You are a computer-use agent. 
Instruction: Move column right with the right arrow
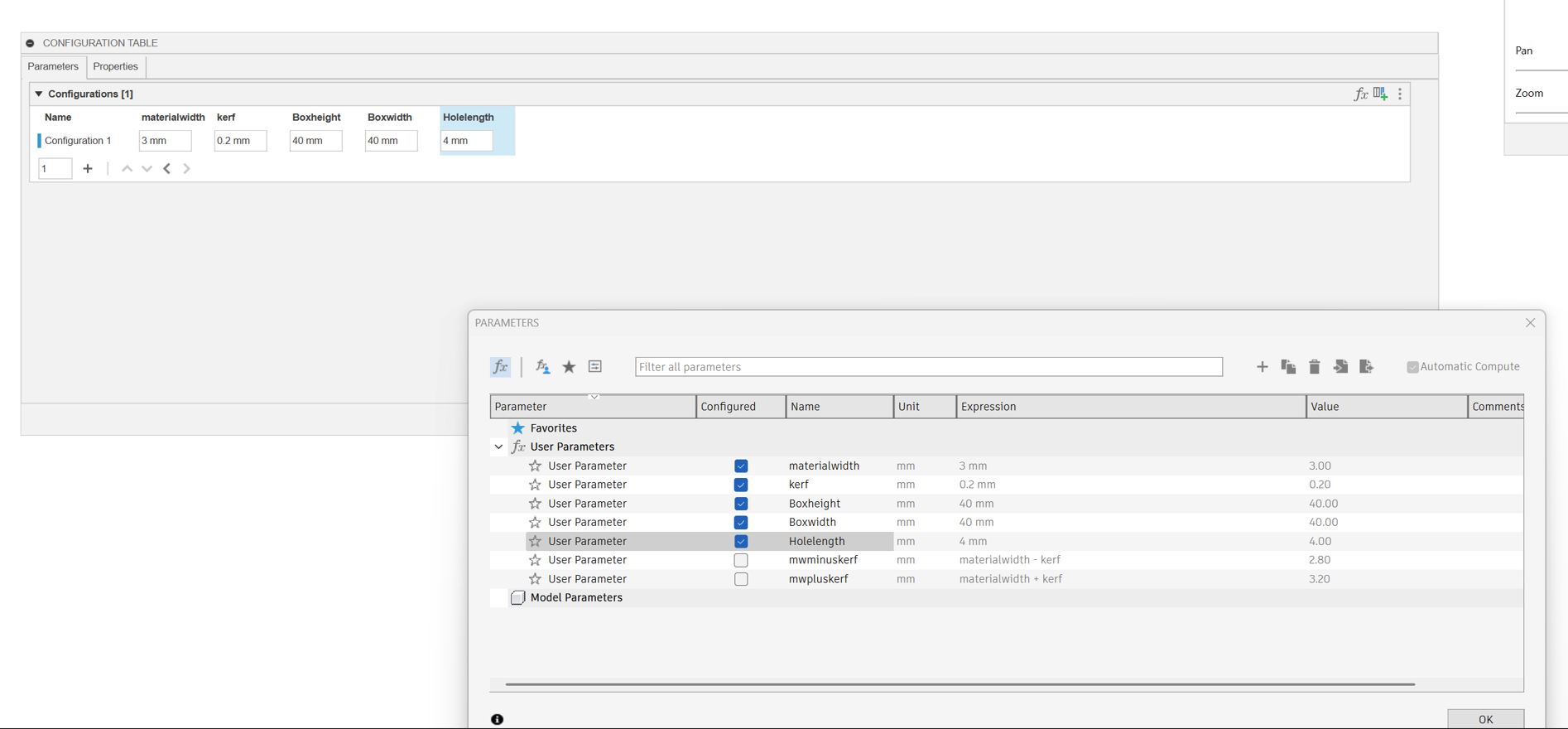186,168
